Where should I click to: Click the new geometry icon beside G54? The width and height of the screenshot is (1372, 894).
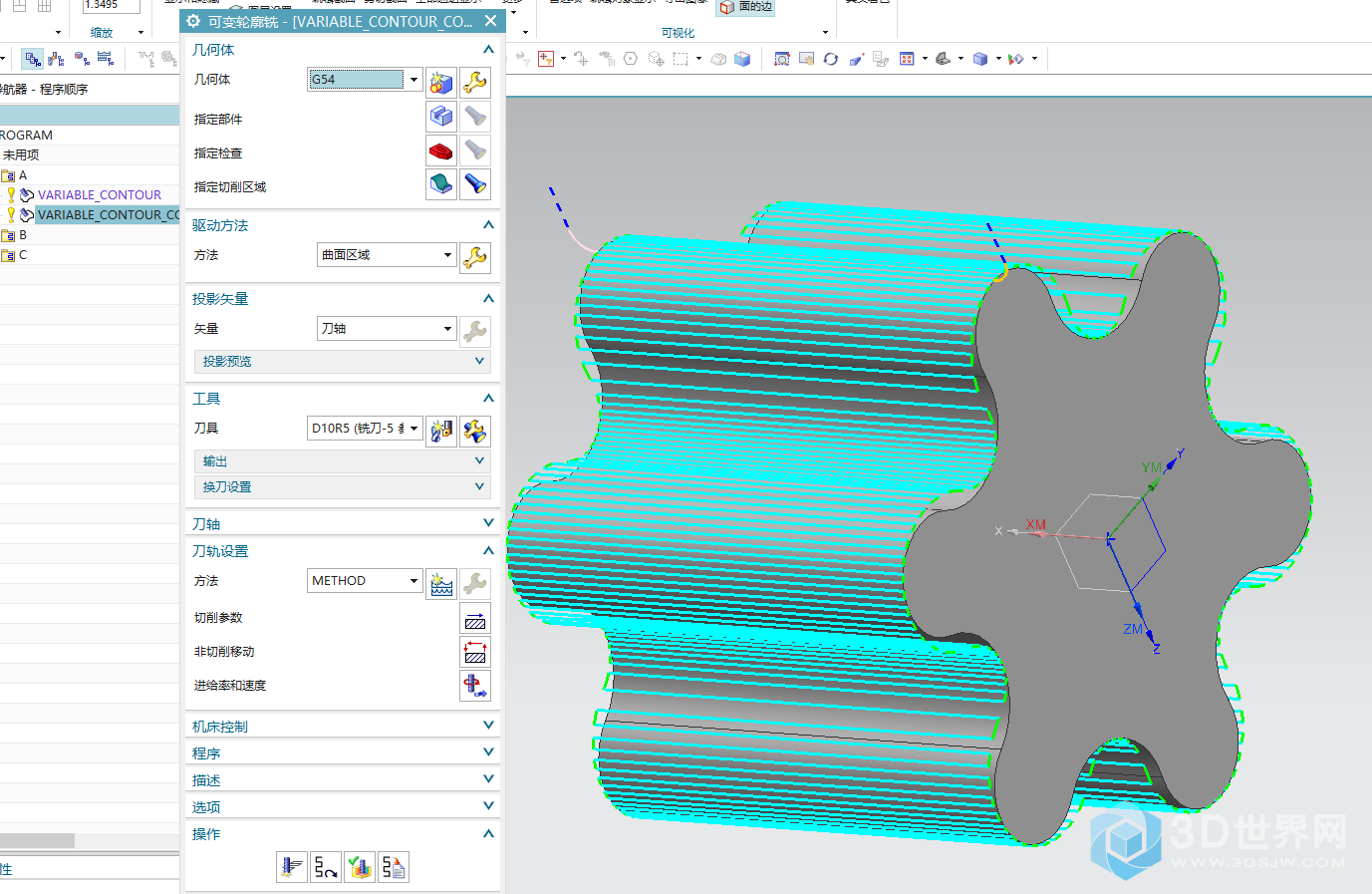[x=441, y=82]
